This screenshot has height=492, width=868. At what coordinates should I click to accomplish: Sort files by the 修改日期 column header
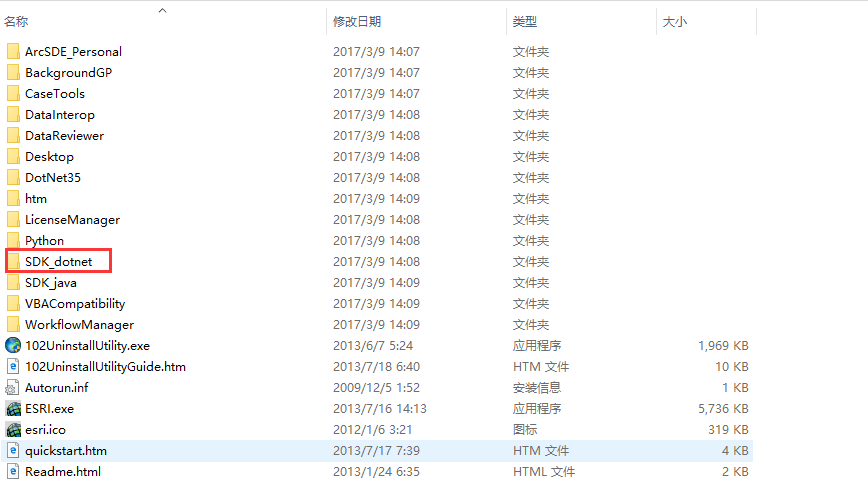coord(357,22)
